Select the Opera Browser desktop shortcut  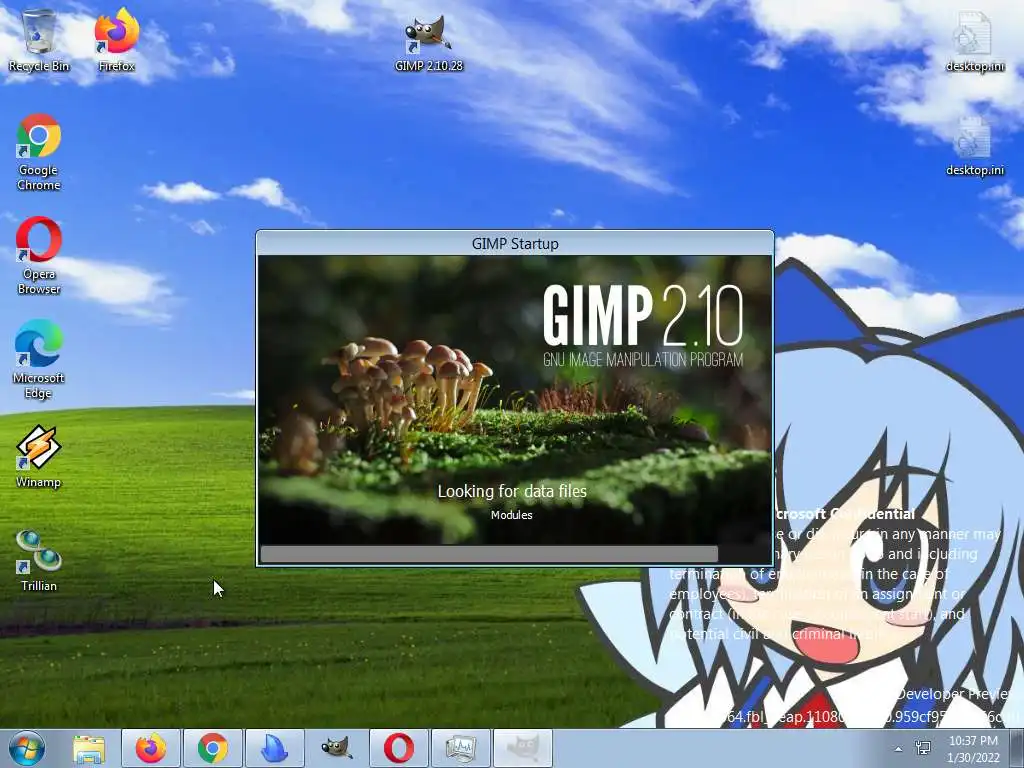(x=39, y=256)
